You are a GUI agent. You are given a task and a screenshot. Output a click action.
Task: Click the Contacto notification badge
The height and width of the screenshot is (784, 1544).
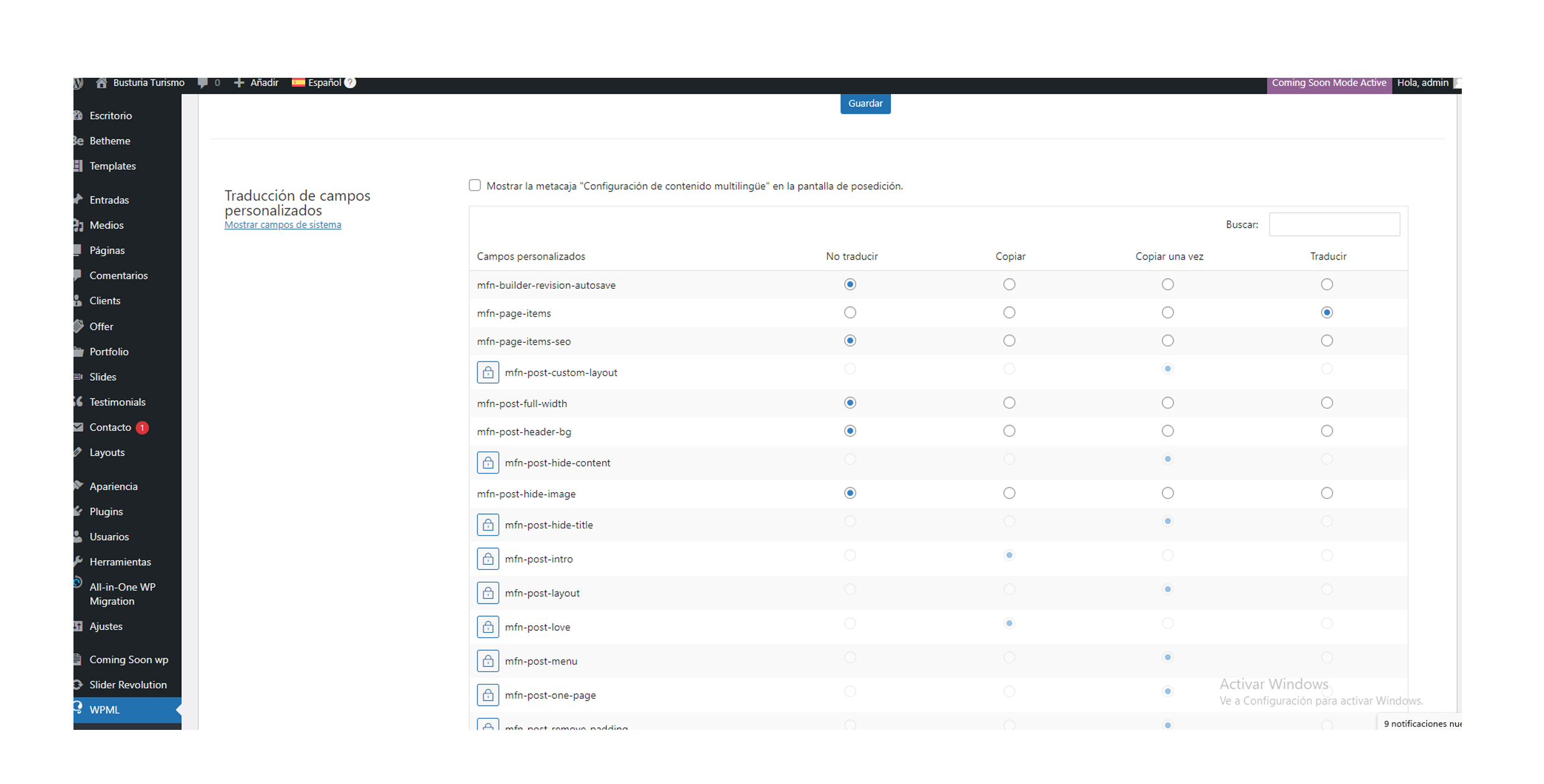pyautogui.click(x=142, y=427)
